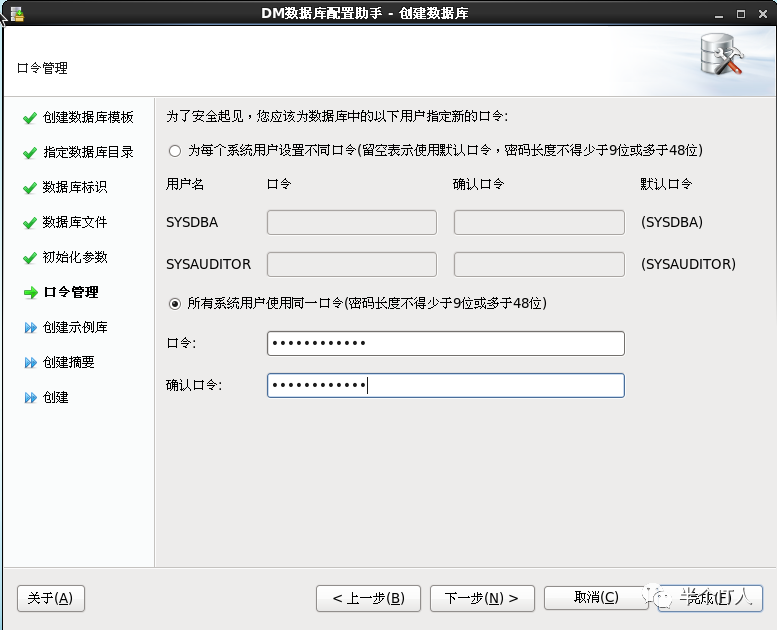777x630 pixels.
Task: Select 初始化参数 step in sidebar
Action: pyautogui.click(x=75, y=257)
